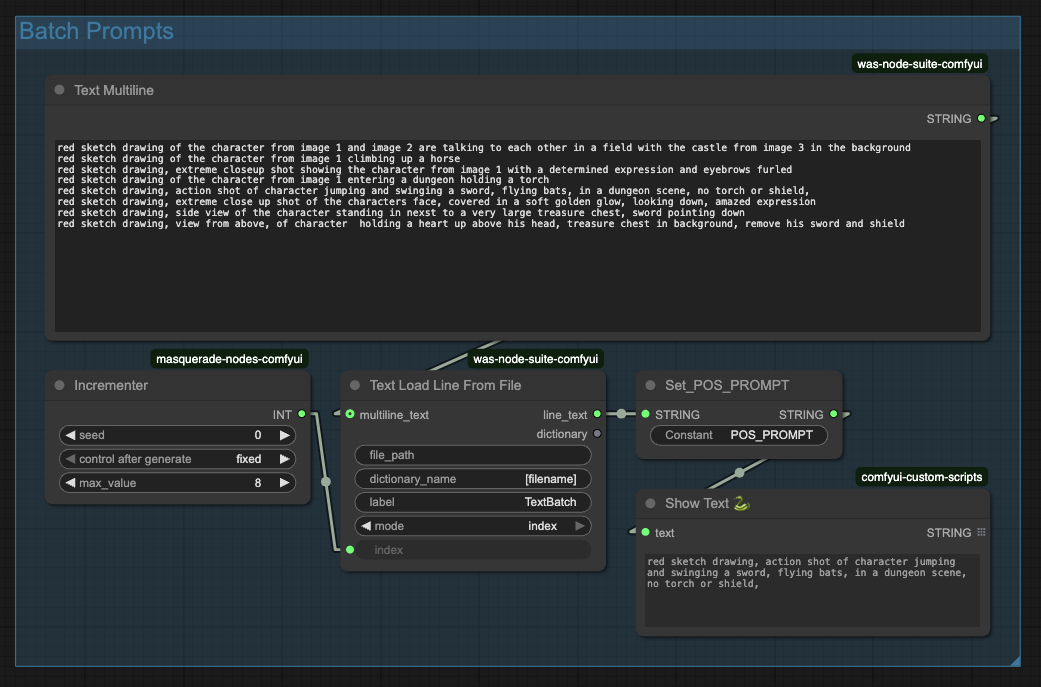Click the dictionary output slot
This screenshot has height=687, width=1041.
(598, 433)
